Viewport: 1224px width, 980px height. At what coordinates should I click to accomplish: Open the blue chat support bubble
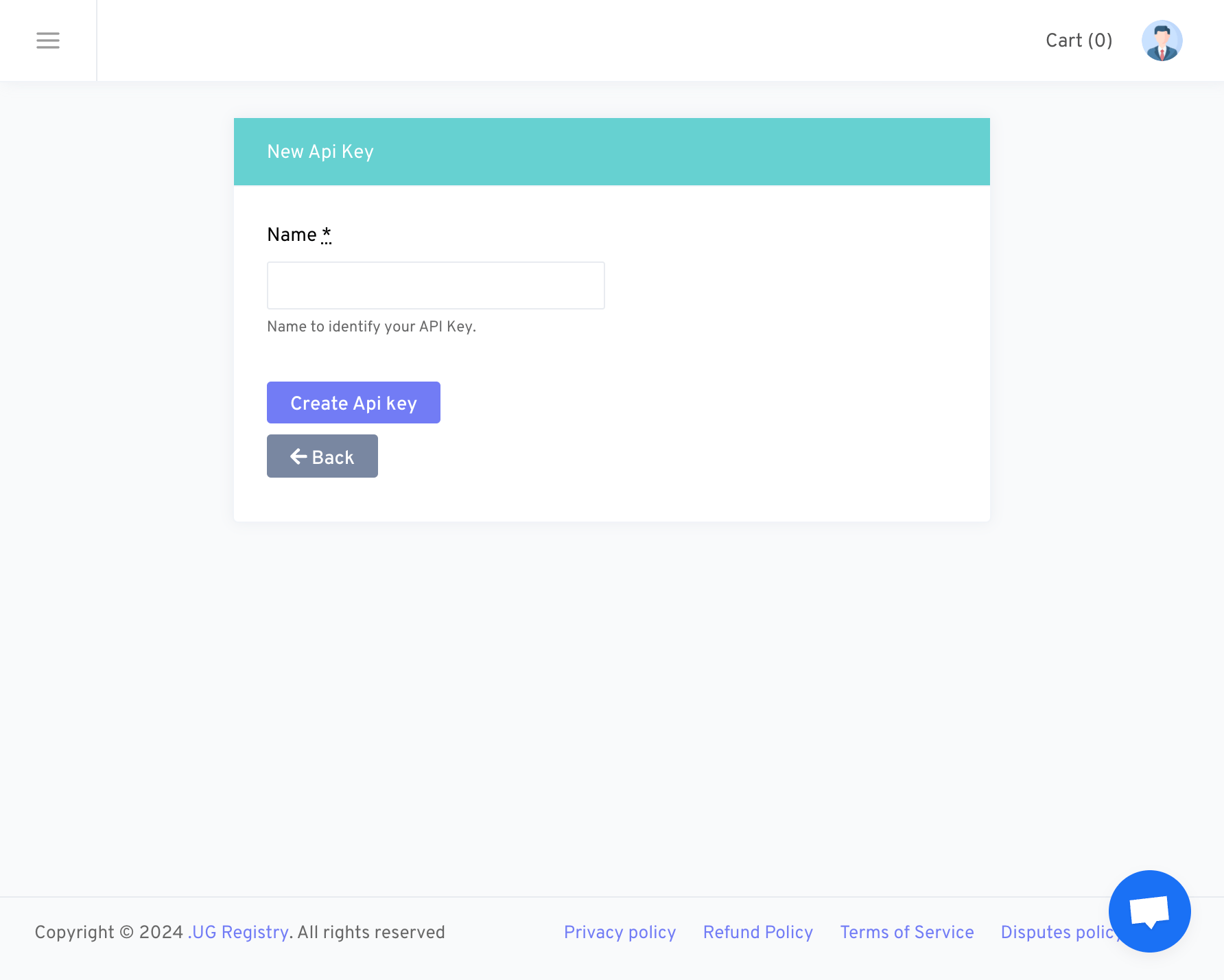[1149, 911]
